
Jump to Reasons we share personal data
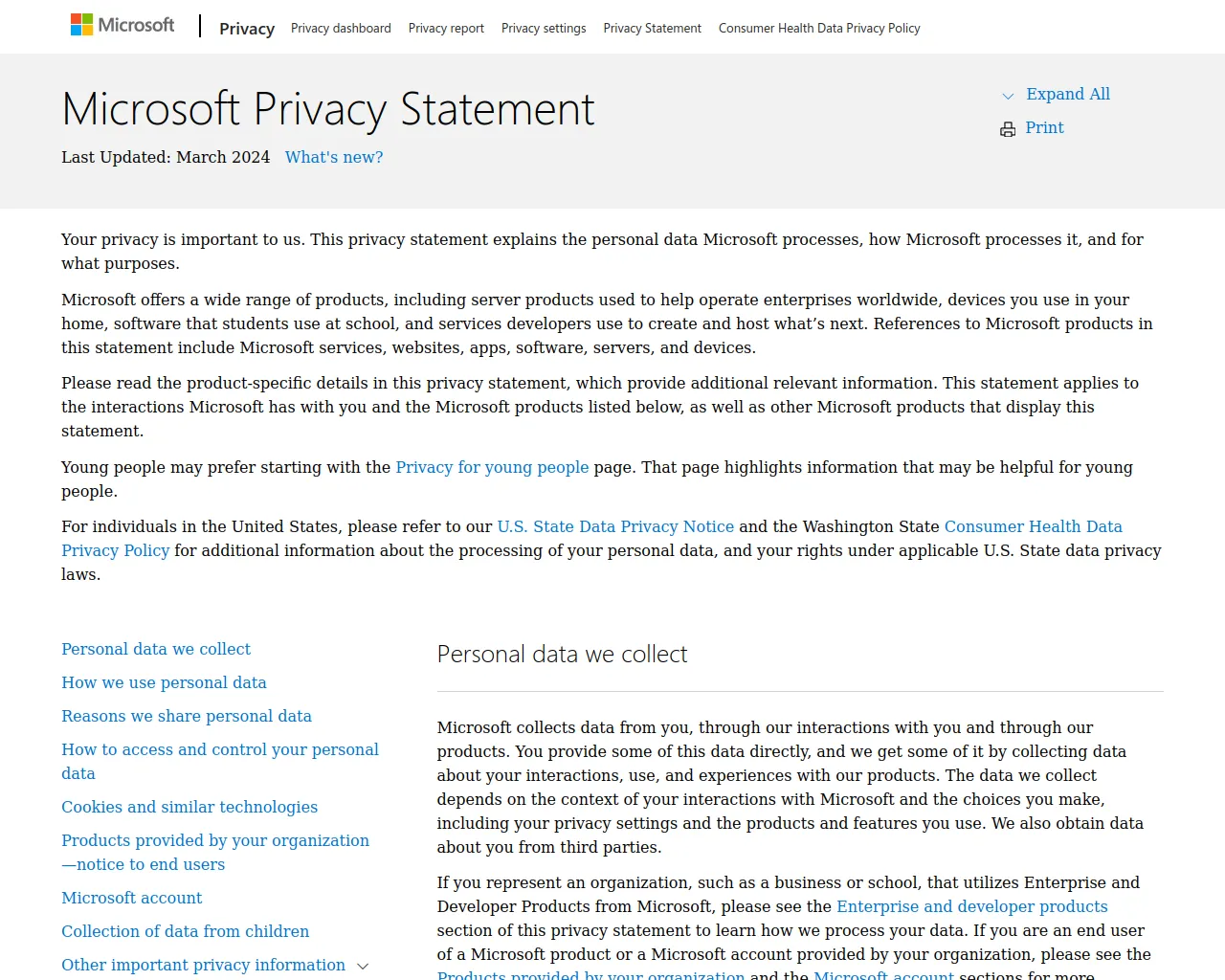pyautogui.click(x=187, y=716)
